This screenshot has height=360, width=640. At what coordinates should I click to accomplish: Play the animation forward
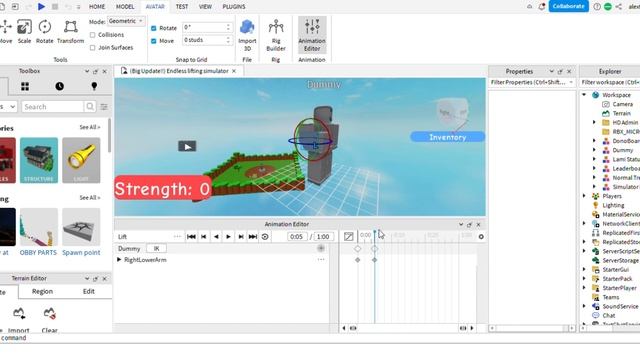pyautogui.click(x=229, y=237)
